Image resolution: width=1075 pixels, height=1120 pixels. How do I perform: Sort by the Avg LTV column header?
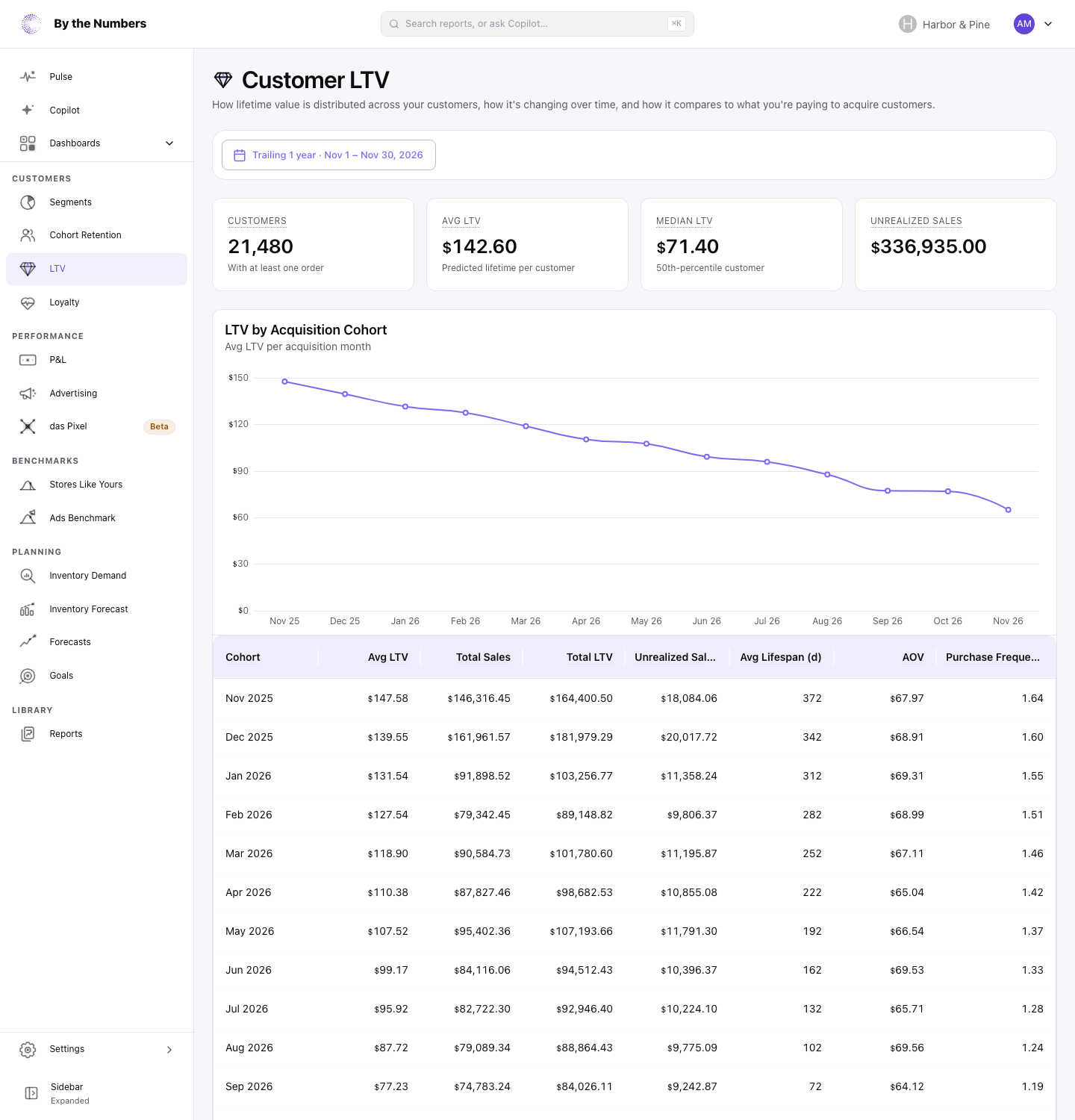(387, 657)
